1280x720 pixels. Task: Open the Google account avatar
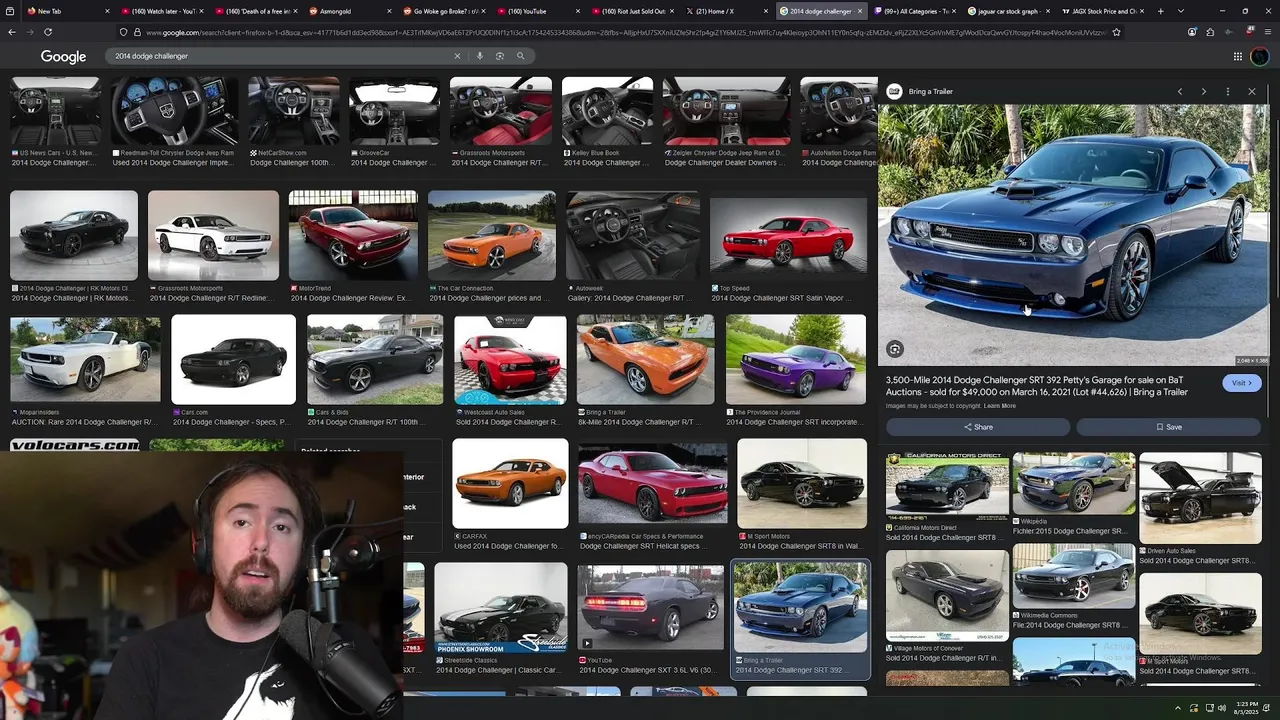[1259, 57]
